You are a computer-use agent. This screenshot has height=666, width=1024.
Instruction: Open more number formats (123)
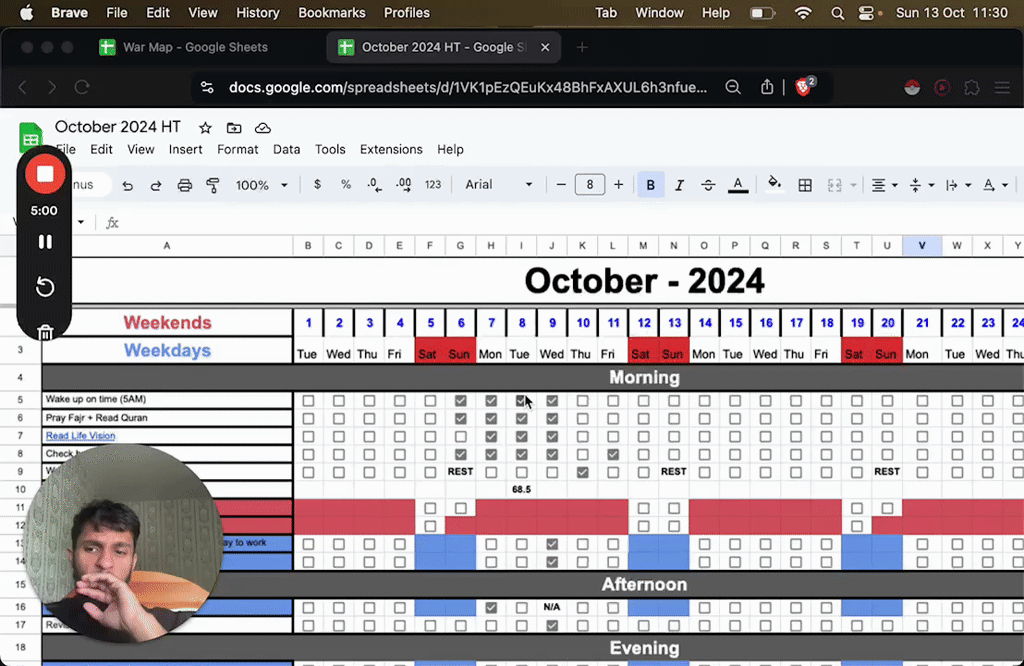433,185
